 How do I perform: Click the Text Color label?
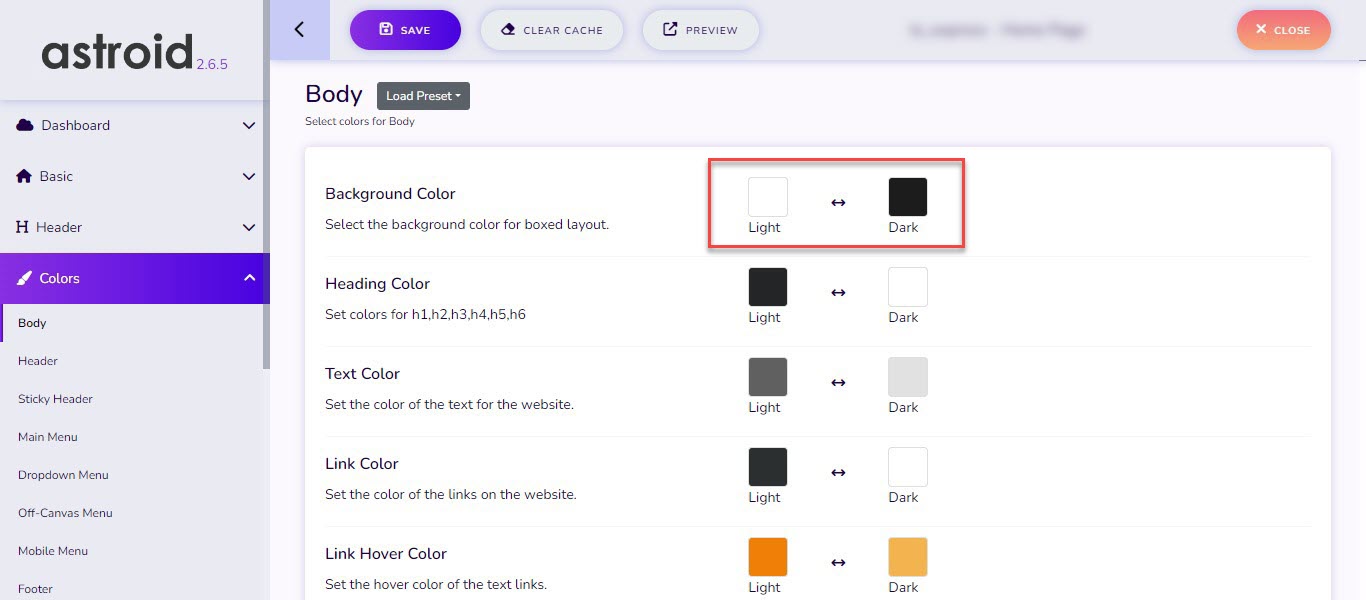pos(362,373)
